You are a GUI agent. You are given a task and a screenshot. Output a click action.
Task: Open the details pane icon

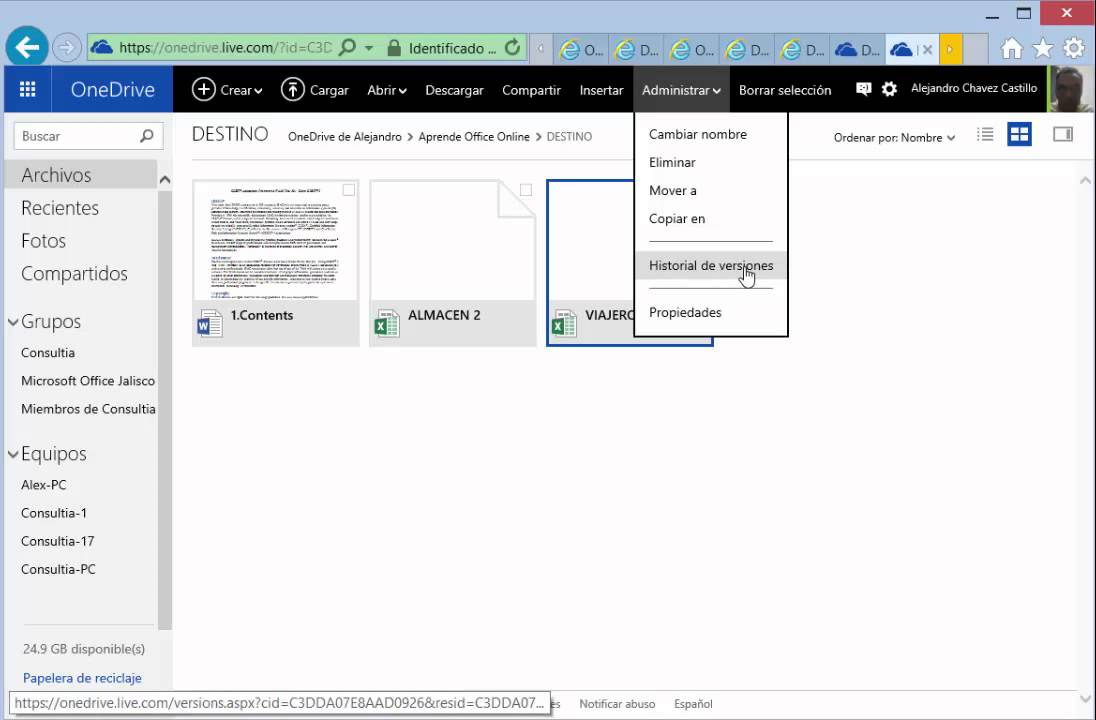(1062, 133)
